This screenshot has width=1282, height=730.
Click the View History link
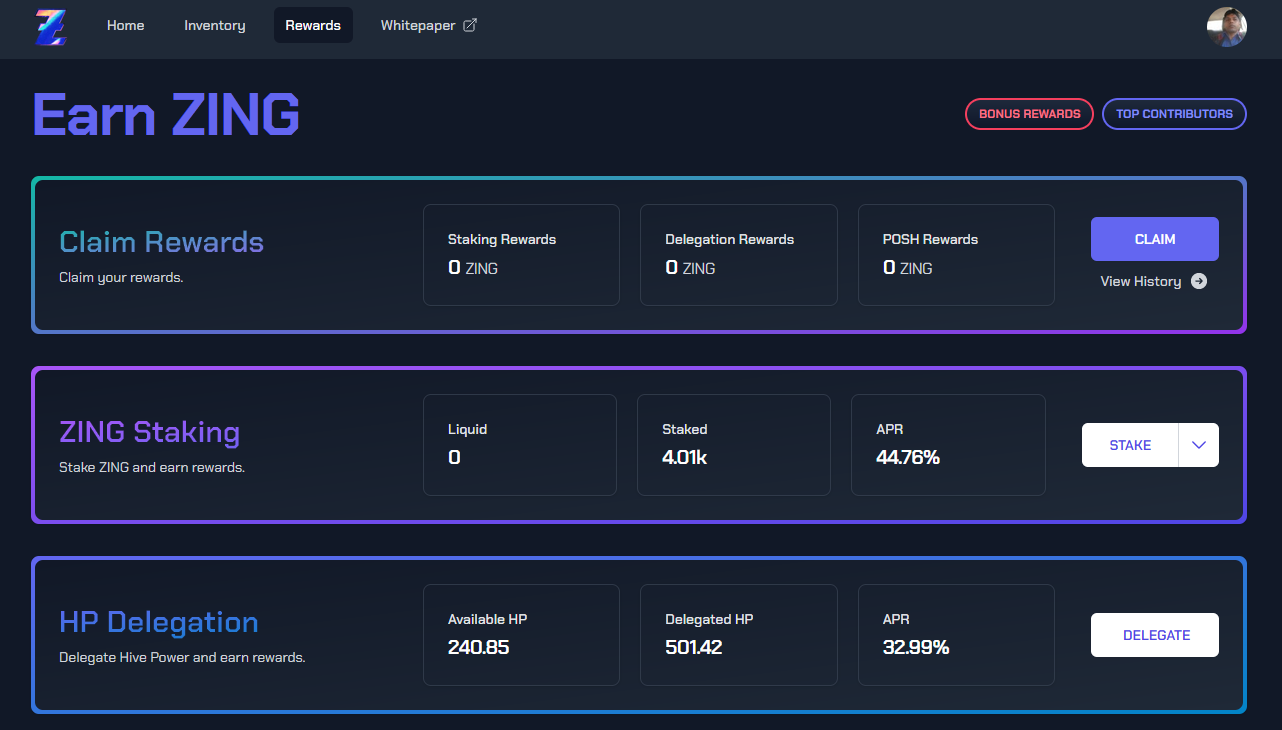(1154, 281)
